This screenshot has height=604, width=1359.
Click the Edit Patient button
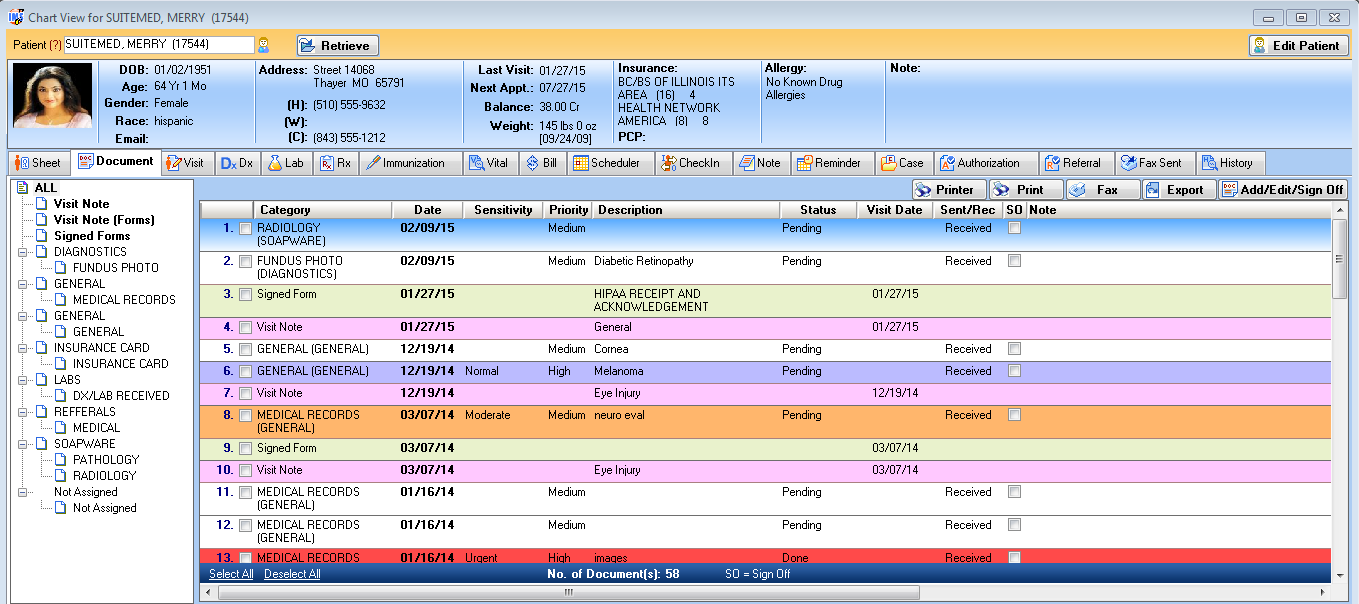click(1298, 45)
